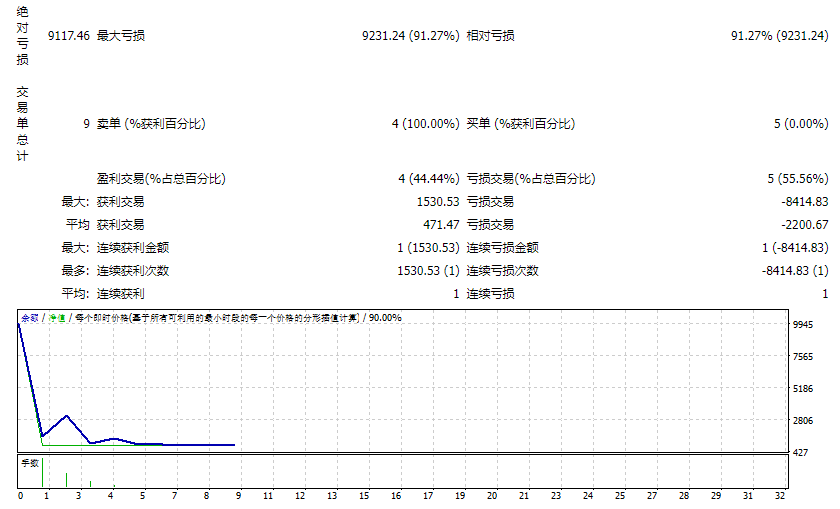Select the 亏损交易(%占总百分比) label
The height and width of the screenshot is (509, 840).
531,179
